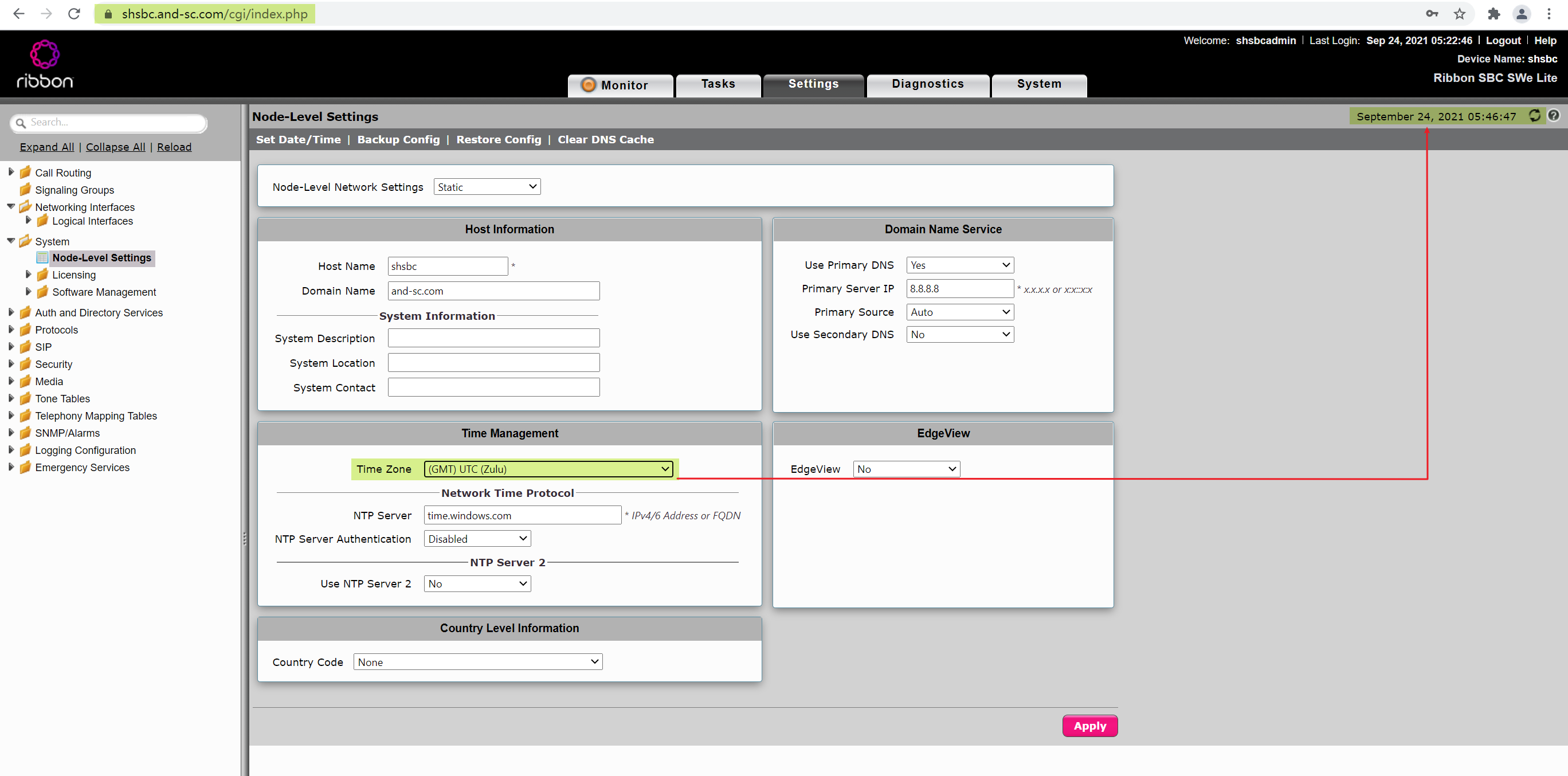Click the Ribbon logo

point(45,64)
